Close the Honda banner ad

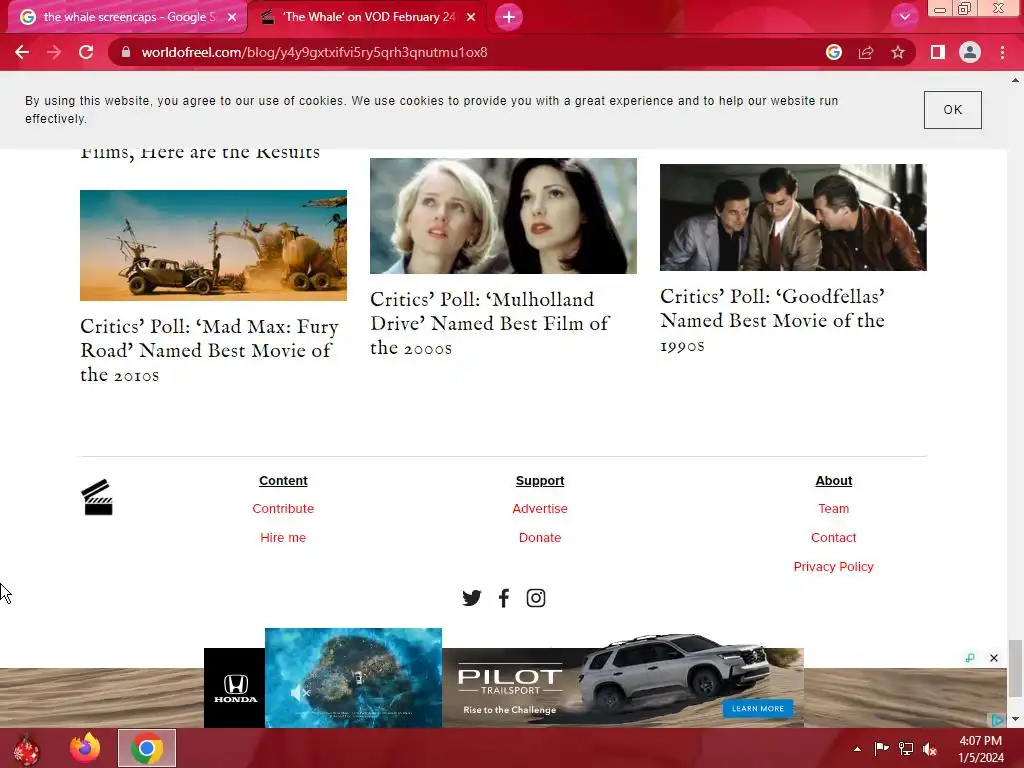(x=993, y=658)
